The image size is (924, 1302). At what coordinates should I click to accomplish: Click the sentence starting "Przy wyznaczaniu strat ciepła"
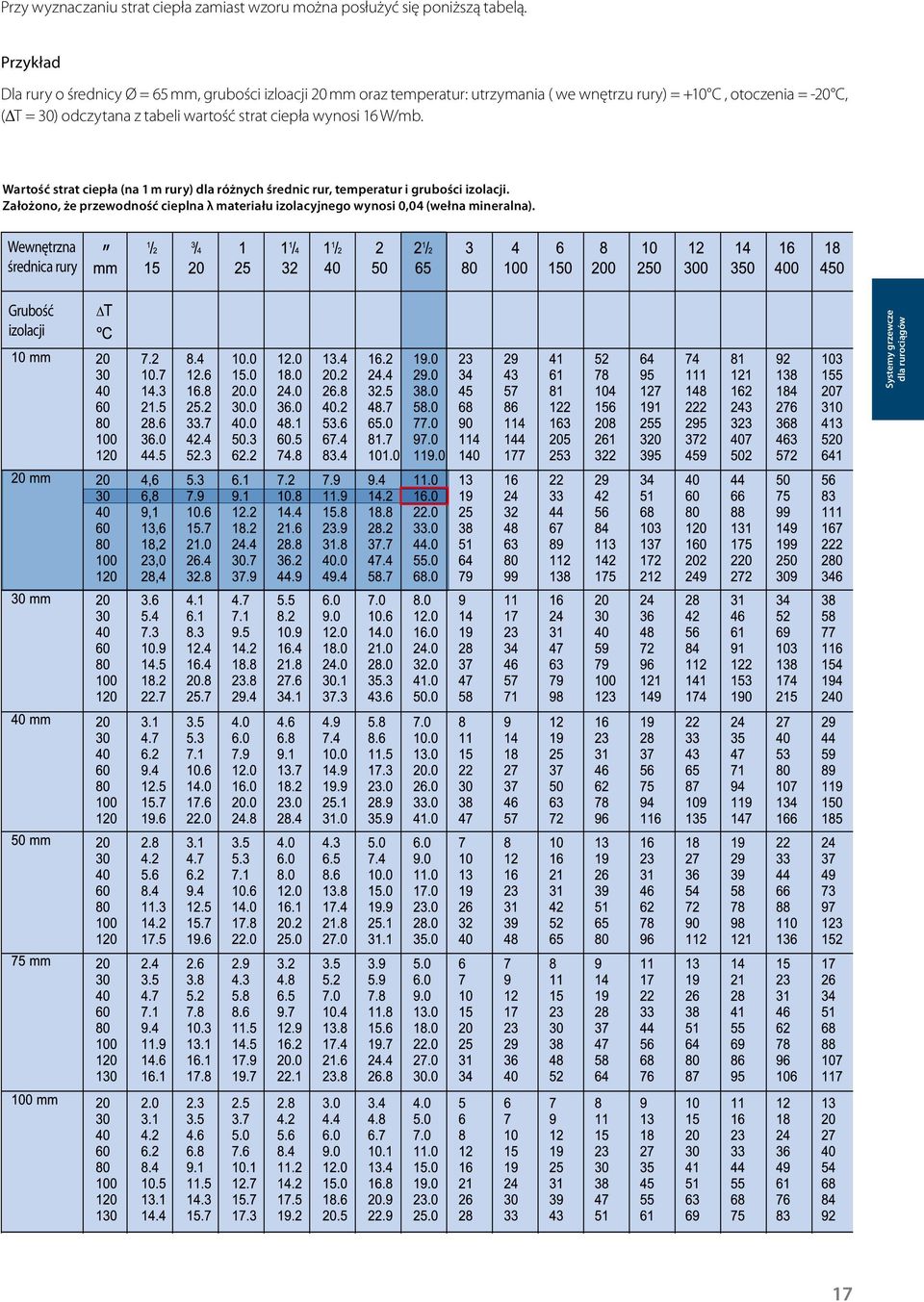coord(264,9)
